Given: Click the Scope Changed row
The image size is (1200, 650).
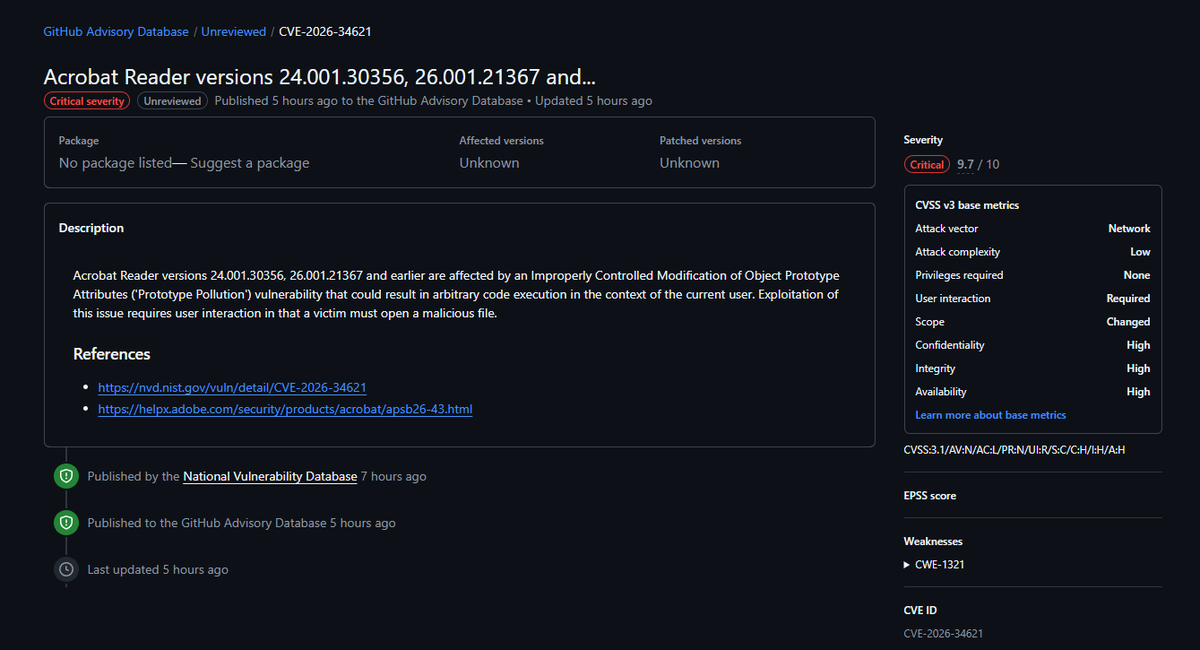Looking at the screenshot, I should (1033, 322).
